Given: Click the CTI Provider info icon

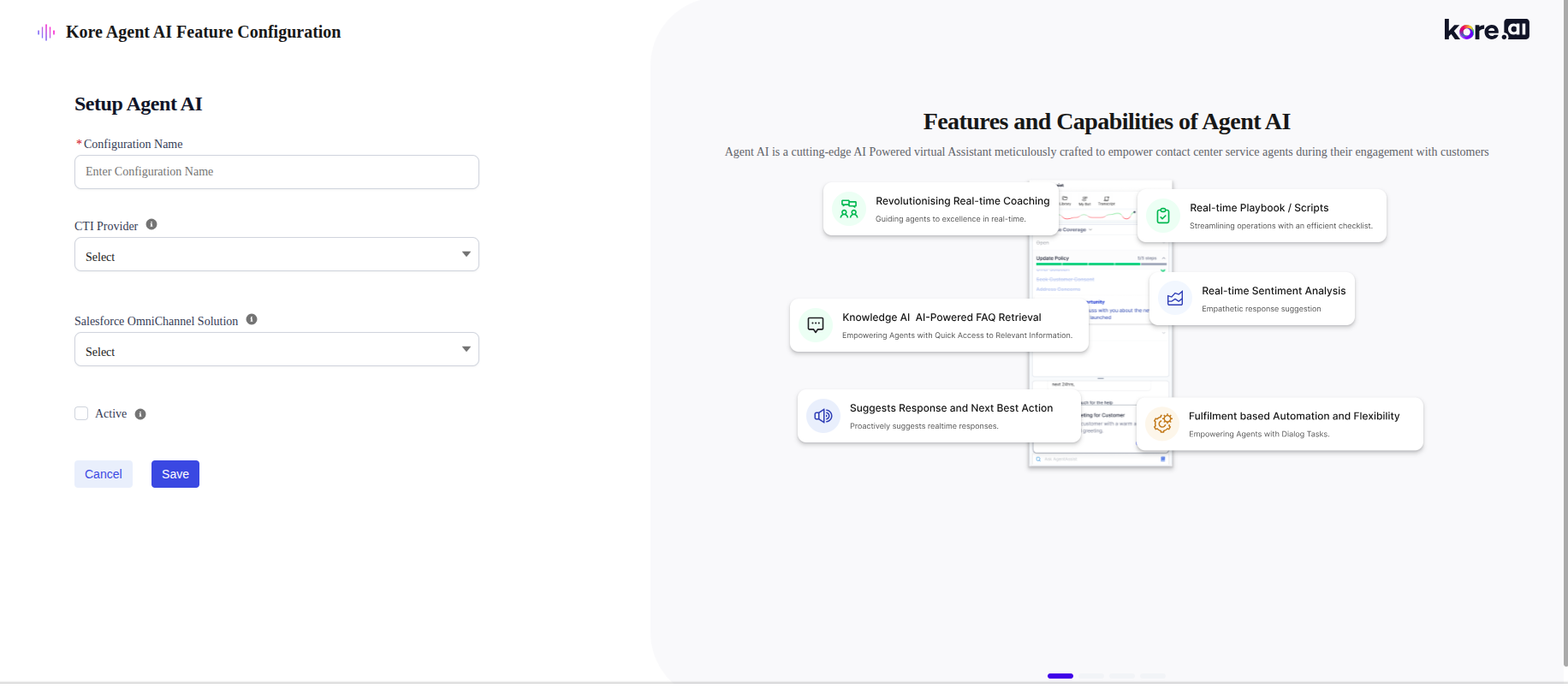Looking at the screenshot, I should (151, 225).
